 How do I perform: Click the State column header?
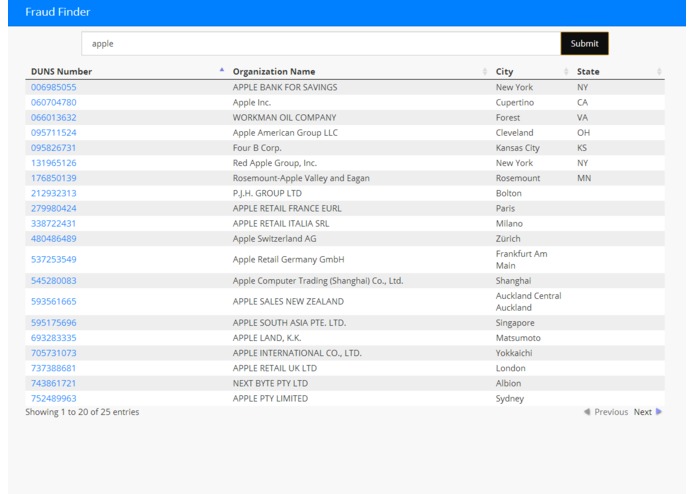[x=588, y=71]
